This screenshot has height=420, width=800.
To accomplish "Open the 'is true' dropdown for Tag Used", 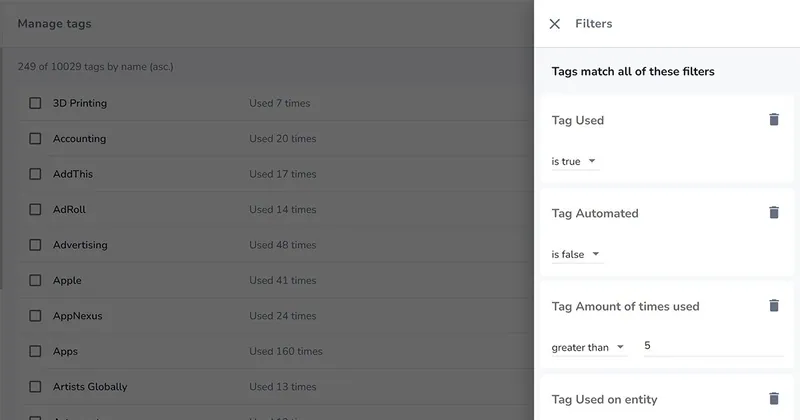I will 574,161.
